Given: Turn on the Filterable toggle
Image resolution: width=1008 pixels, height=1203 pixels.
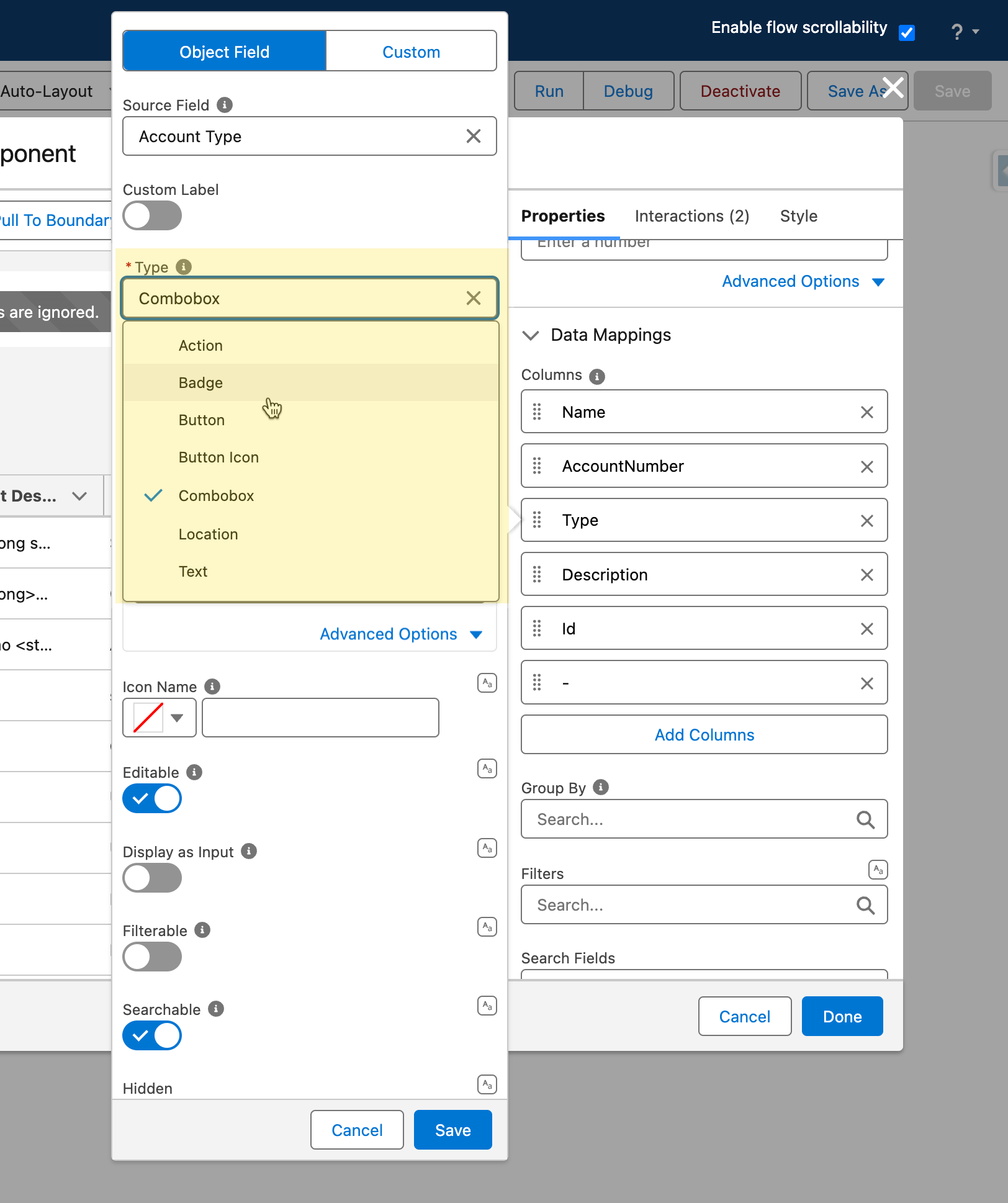Looking at the screenshot, I should coord(152,957).
